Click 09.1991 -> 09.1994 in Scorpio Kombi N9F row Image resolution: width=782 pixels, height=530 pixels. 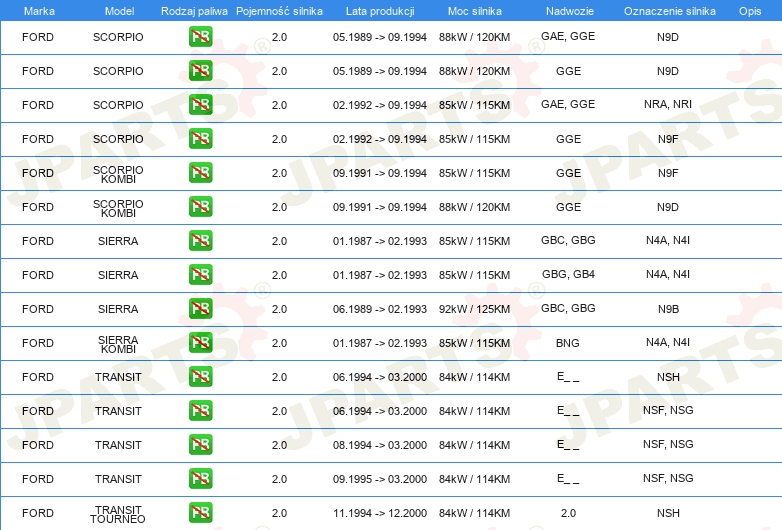(380, 173)
